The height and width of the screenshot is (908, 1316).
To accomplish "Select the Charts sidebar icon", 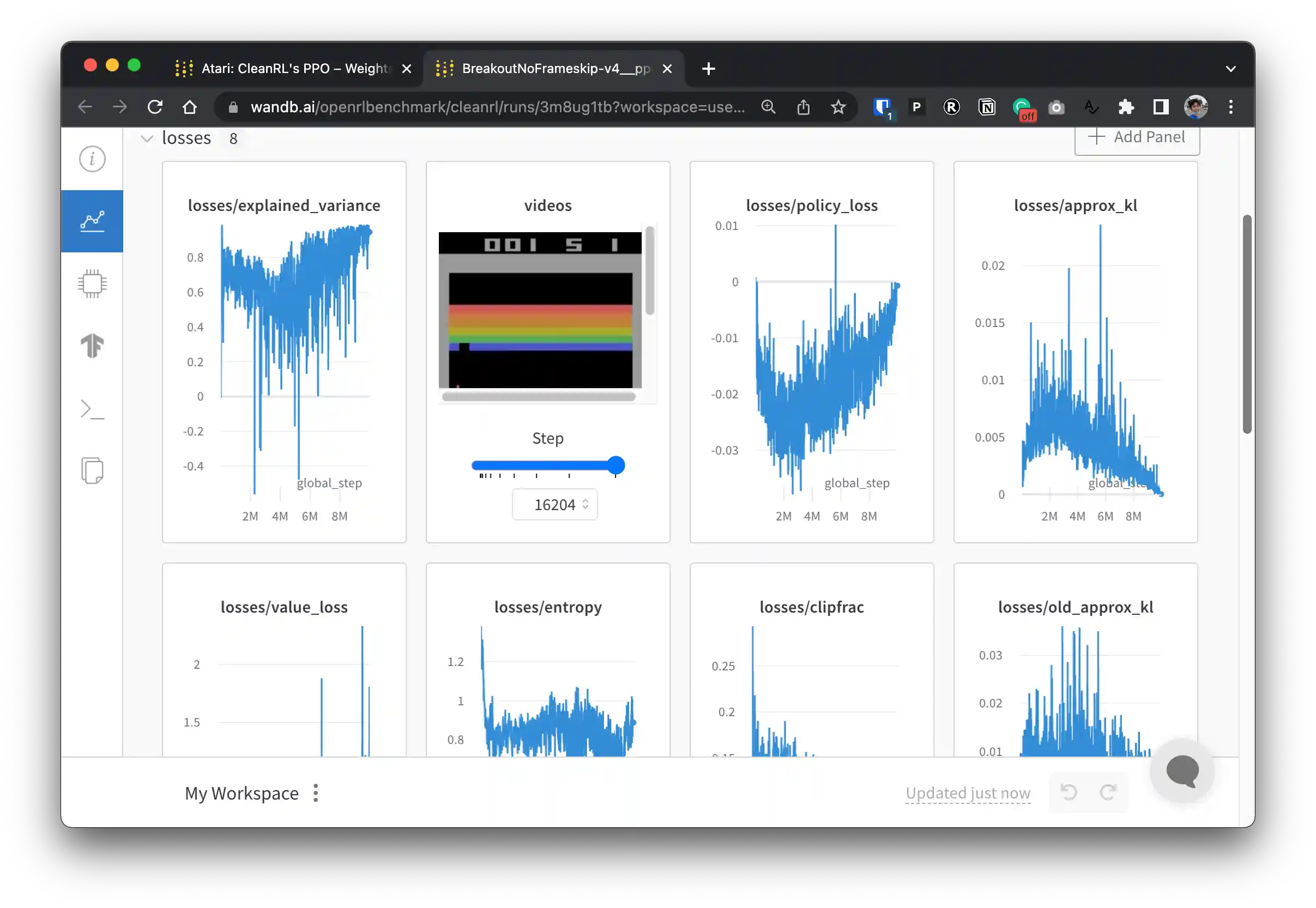I will point(92,221).
